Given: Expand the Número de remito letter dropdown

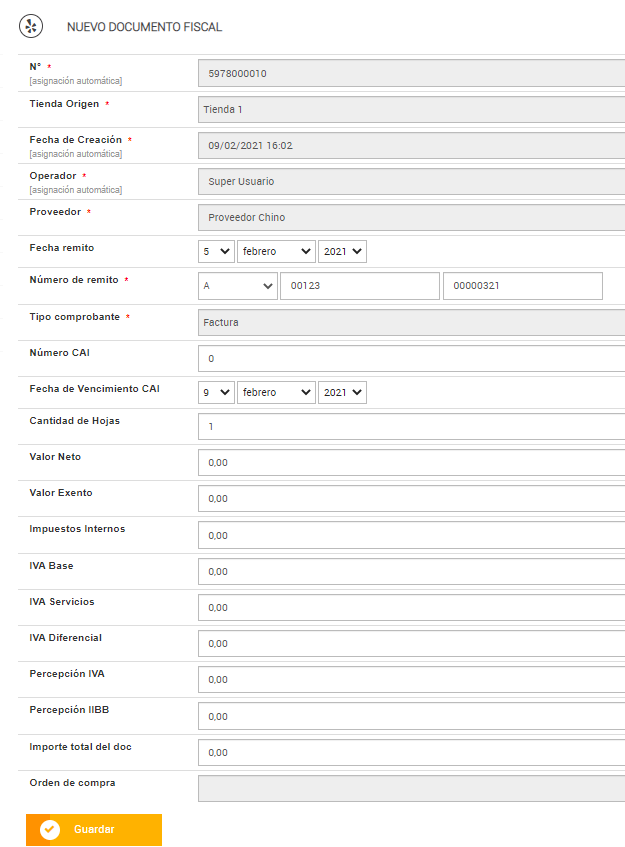Looking at the screenshot, I should click(x=238, y=286).
